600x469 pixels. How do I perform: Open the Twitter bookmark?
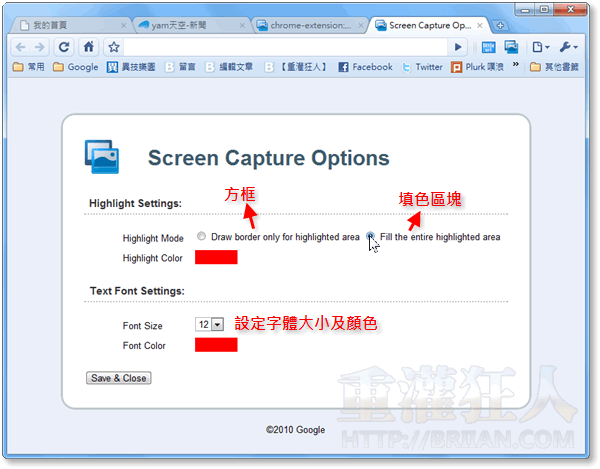point(422,67)
